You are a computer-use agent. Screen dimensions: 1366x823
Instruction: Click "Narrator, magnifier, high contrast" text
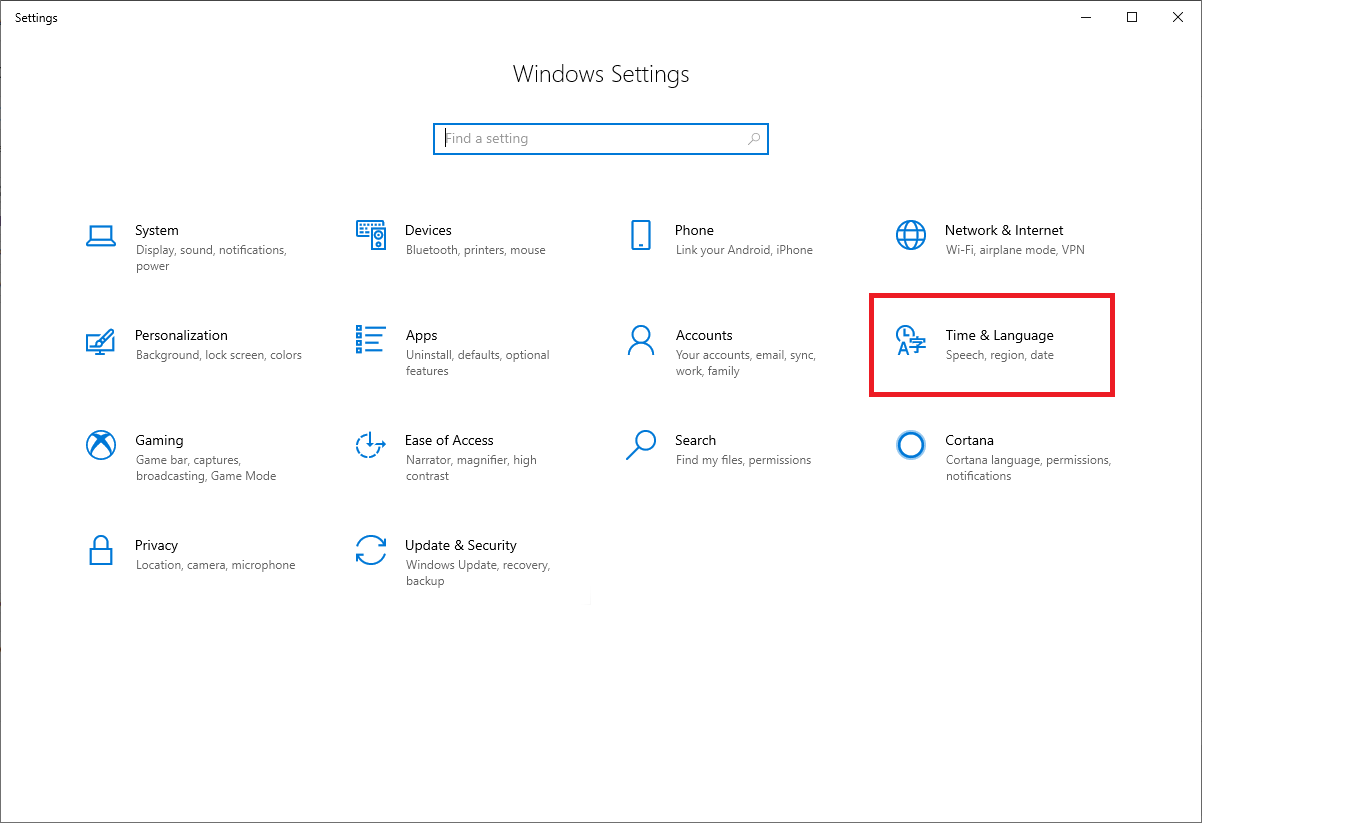click(x=471, y=468)
